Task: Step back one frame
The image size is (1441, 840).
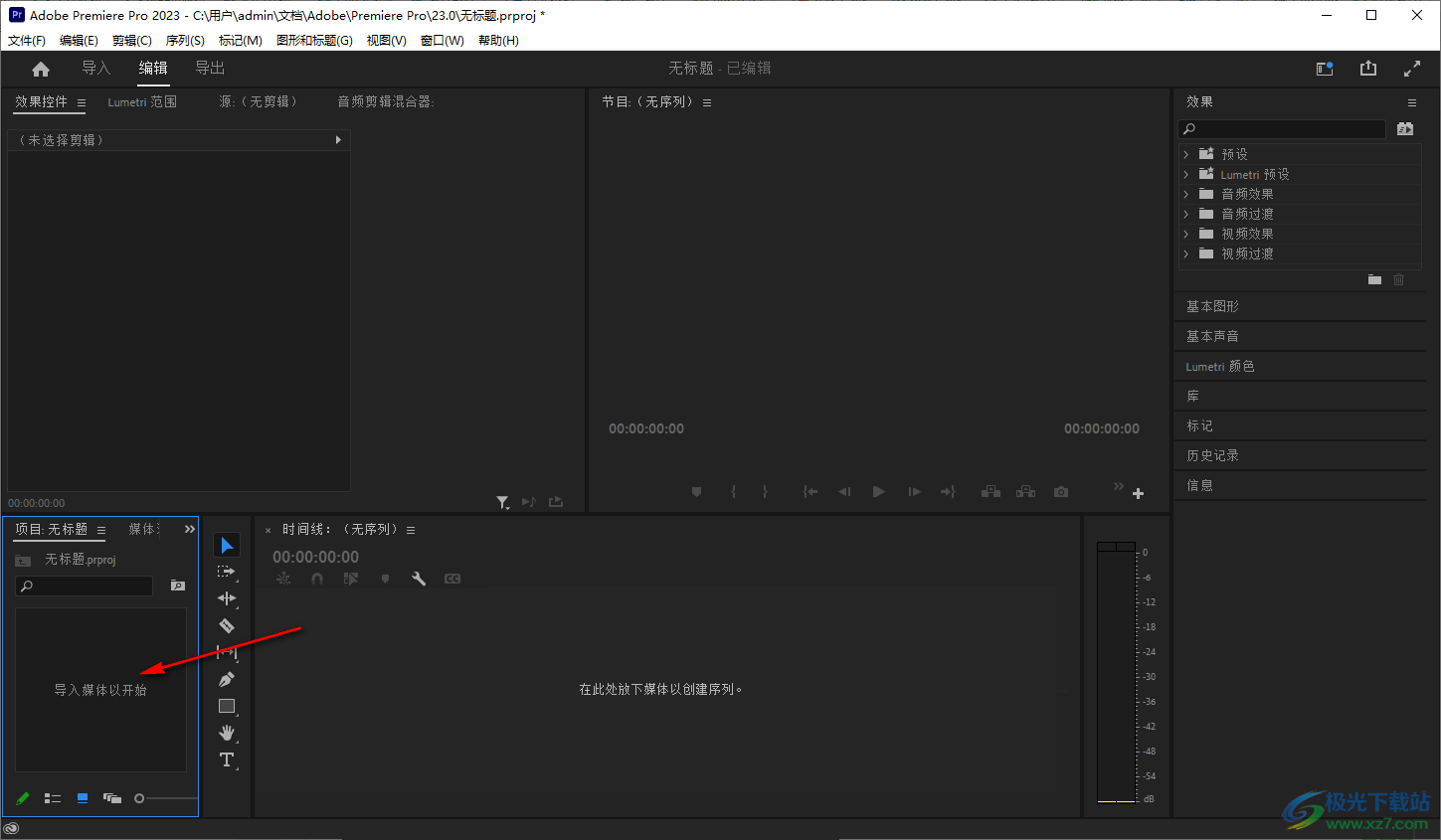Action: 844,492
